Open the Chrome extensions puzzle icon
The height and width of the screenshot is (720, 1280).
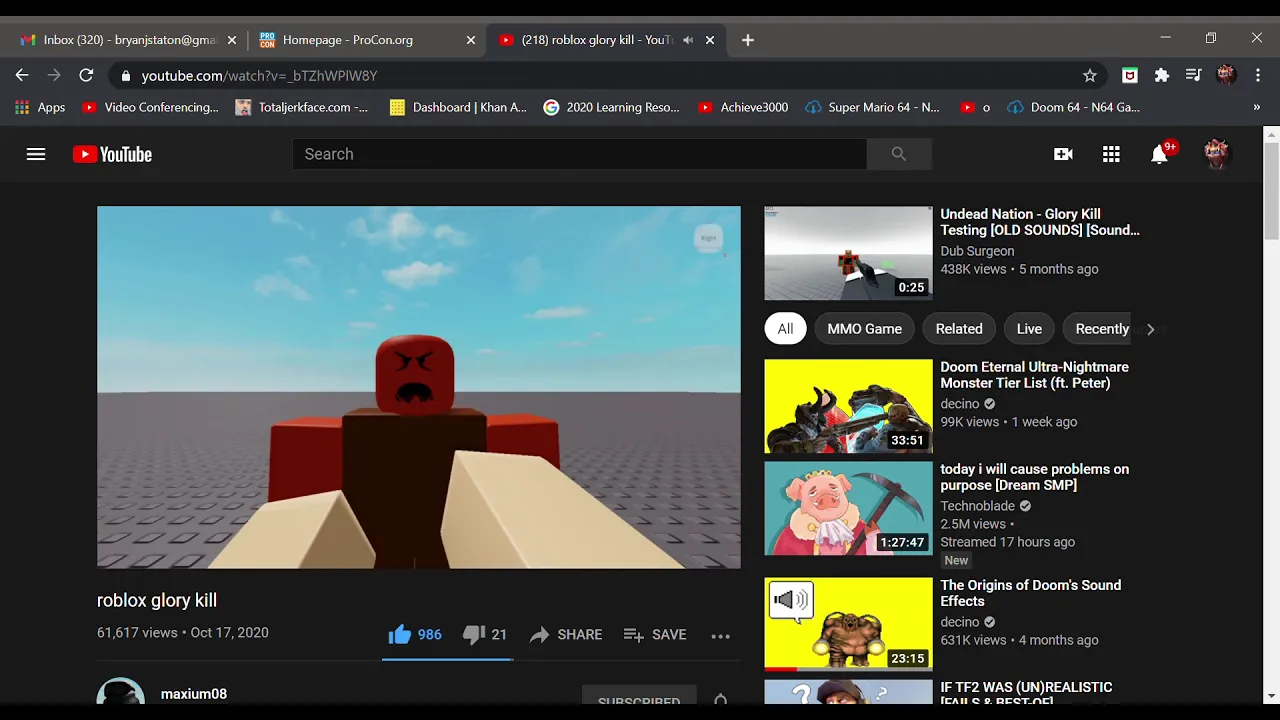pos(1161,75)
